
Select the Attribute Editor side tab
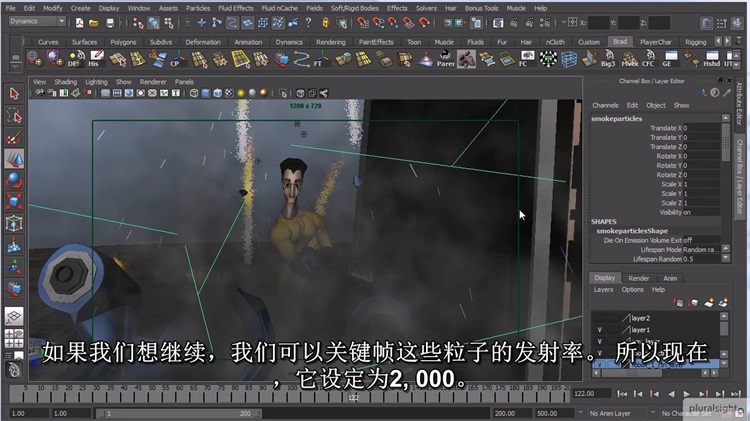click(x=739, y=103)
